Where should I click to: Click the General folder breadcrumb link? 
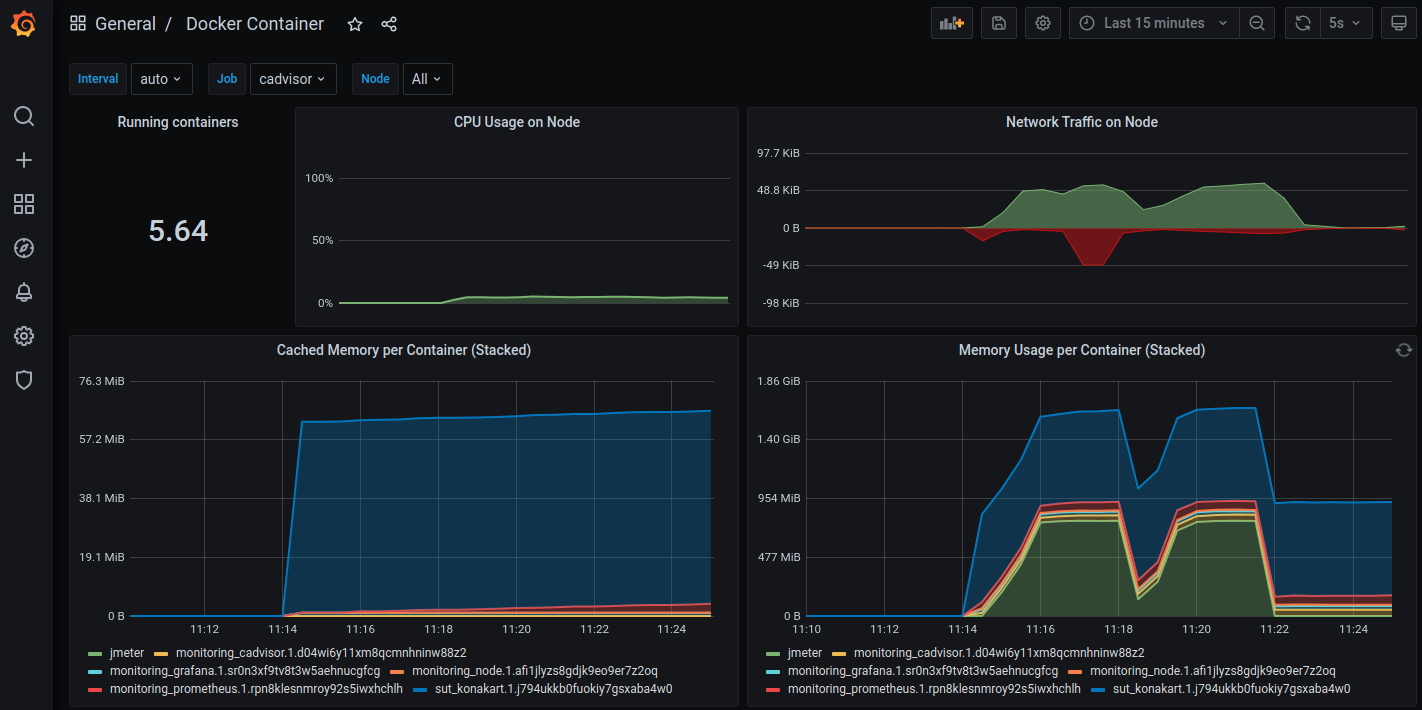[125, 24]
